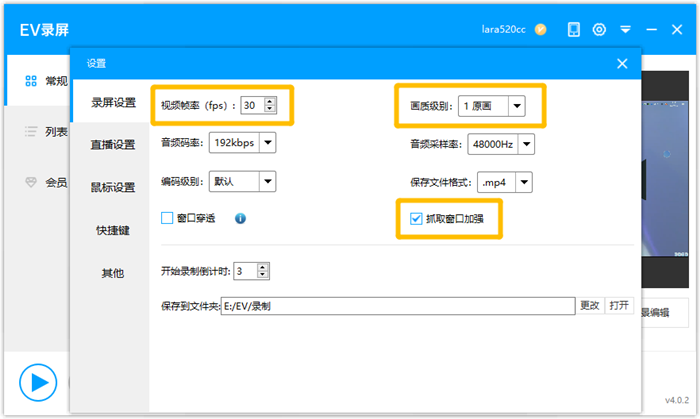Click the 视频帧率 value field showing 30
The width and height of the screenshot is (700, 419).
(x=253, y=105)
